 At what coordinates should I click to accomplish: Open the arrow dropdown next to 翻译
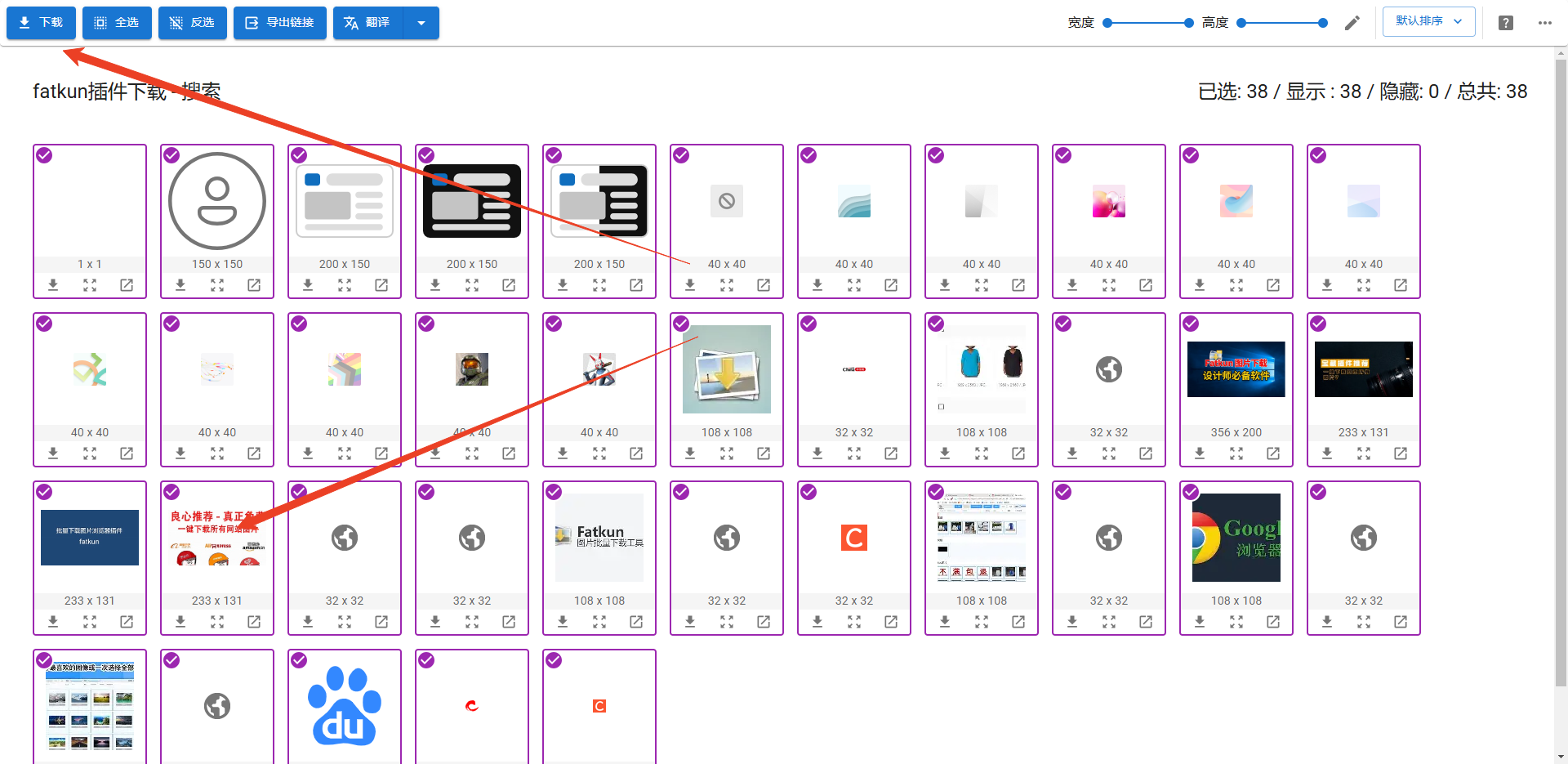421,23
